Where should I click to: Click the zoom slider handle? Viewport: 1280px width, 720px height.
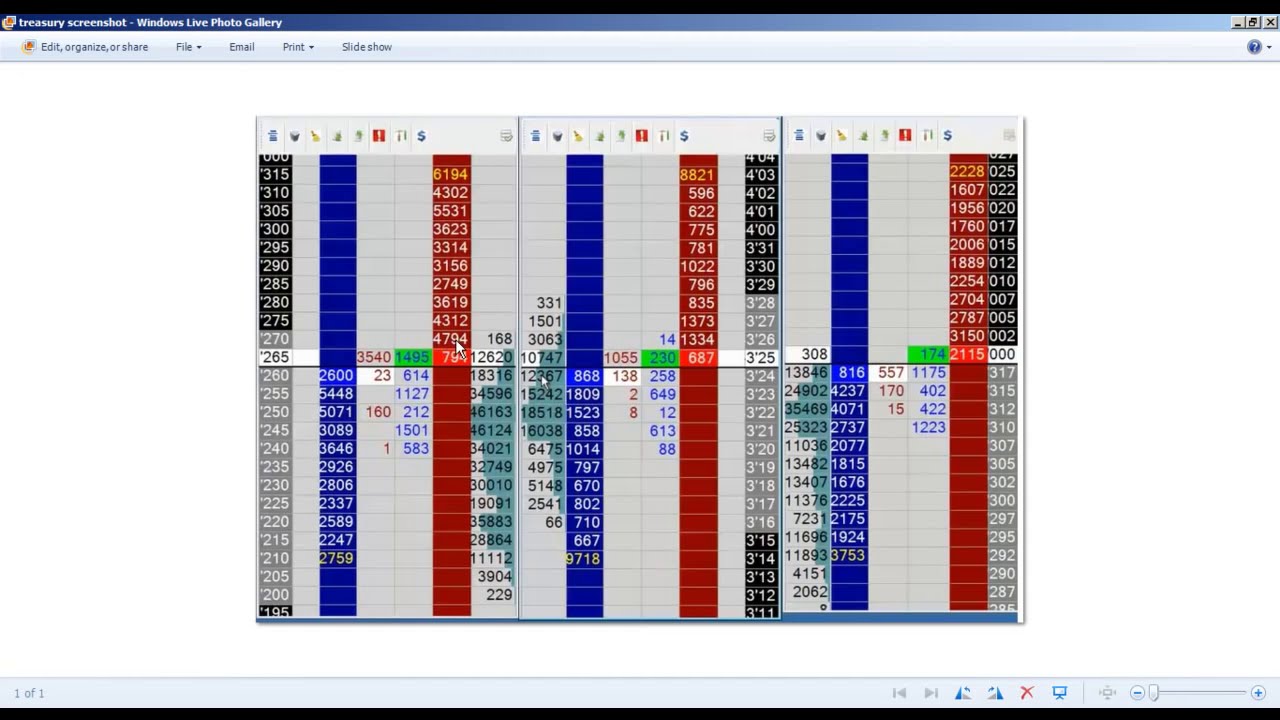click(x=1153, y=693)
